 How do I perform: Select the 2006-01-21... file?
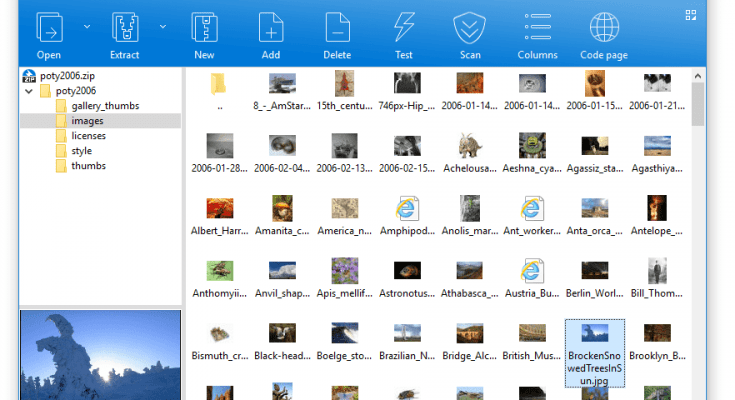(x=657, y=91)
